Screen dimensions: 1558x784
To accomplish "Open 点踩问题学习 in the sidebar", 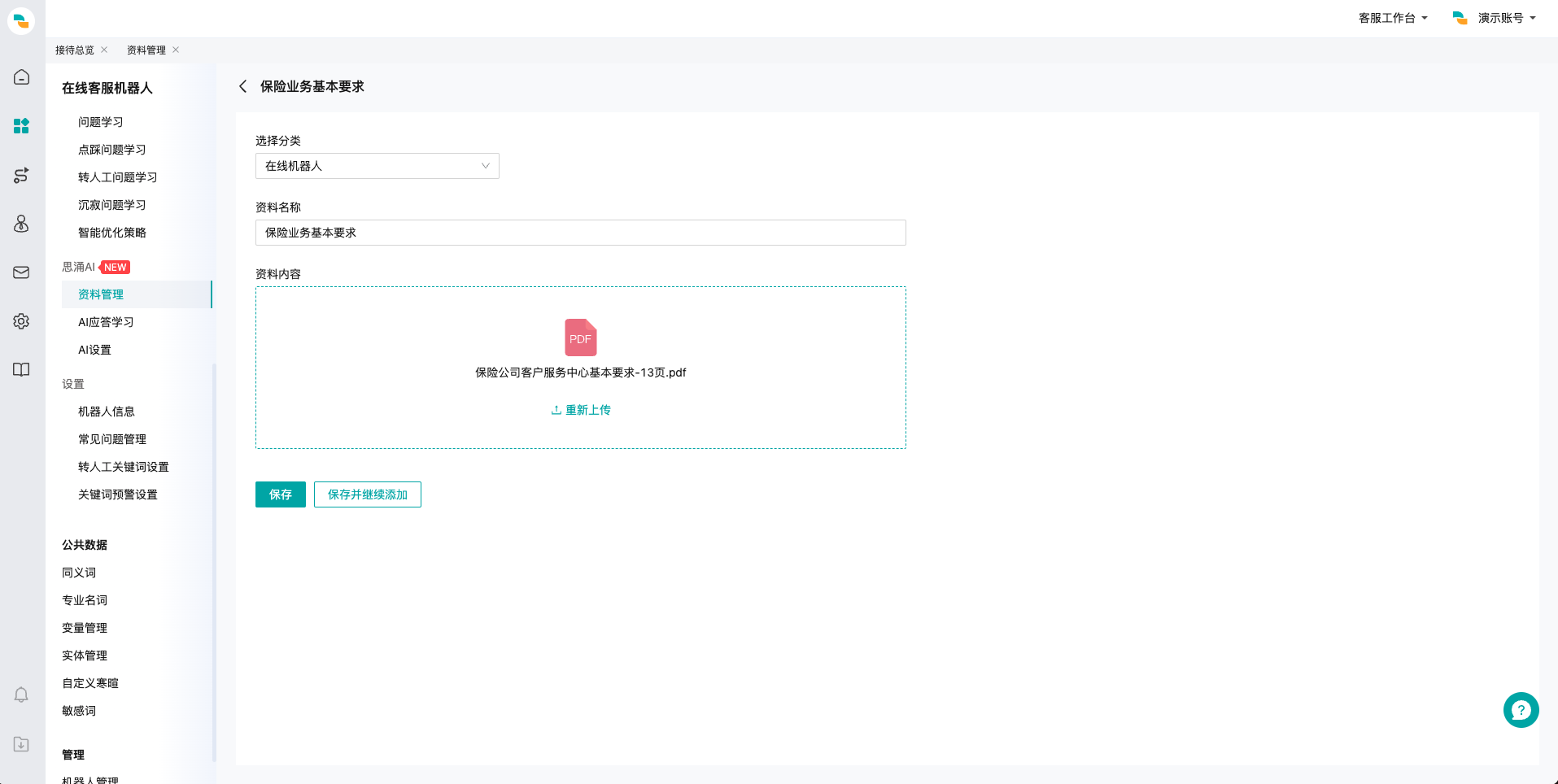I will [112, 150].
